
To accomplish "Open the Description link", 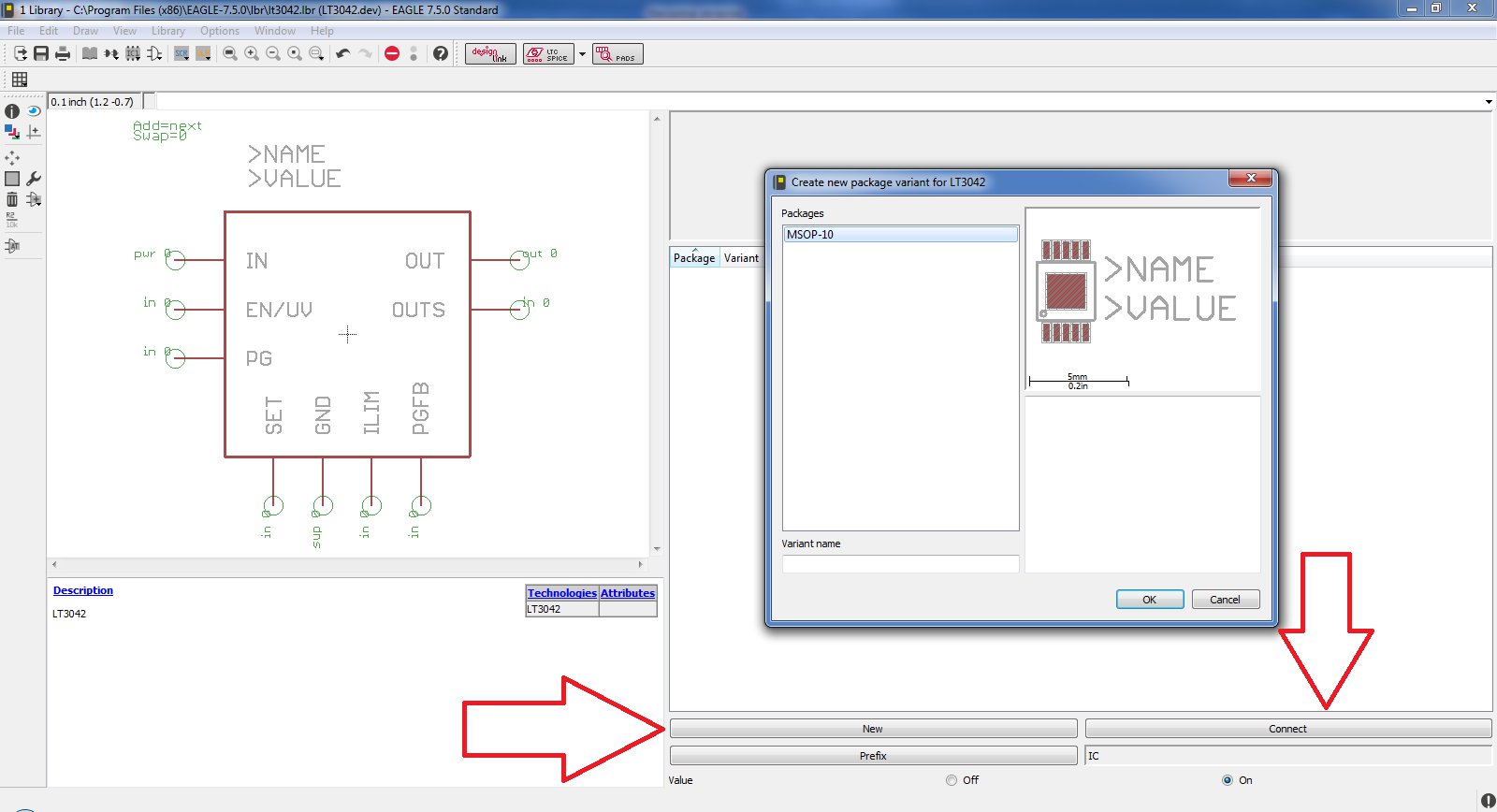I will tap(83, 590).
